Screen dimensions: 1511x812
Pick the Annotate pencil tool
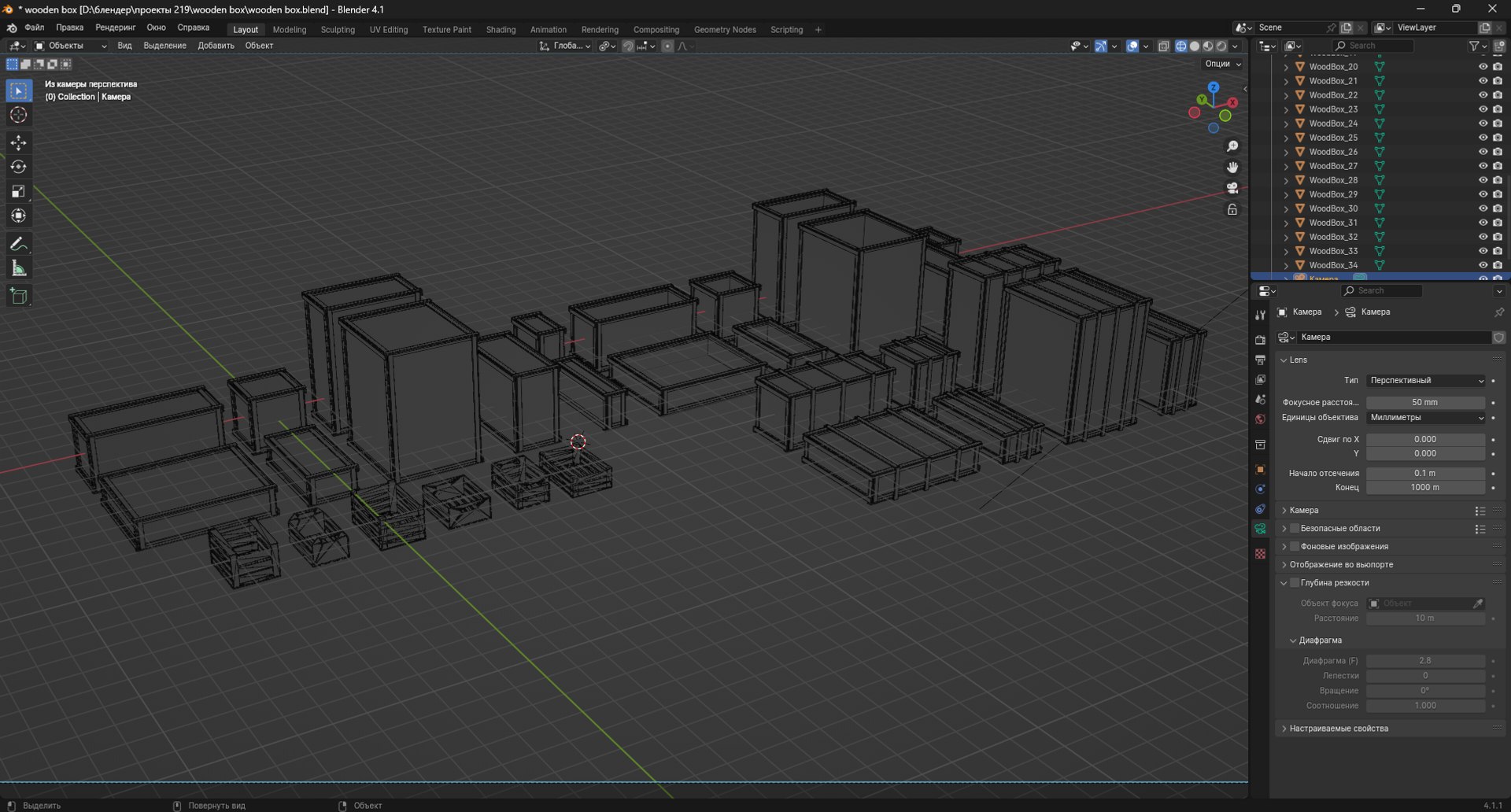coord(18,244)
